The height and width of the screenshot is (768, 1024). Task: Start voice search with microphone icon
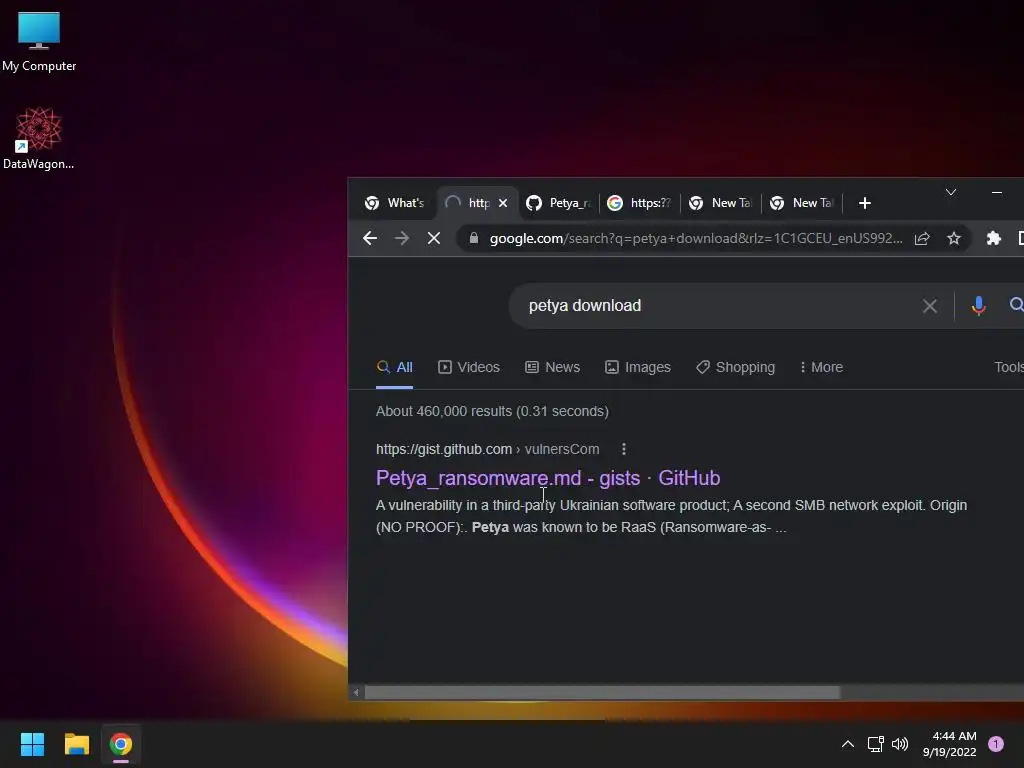(x=978, y=306)
